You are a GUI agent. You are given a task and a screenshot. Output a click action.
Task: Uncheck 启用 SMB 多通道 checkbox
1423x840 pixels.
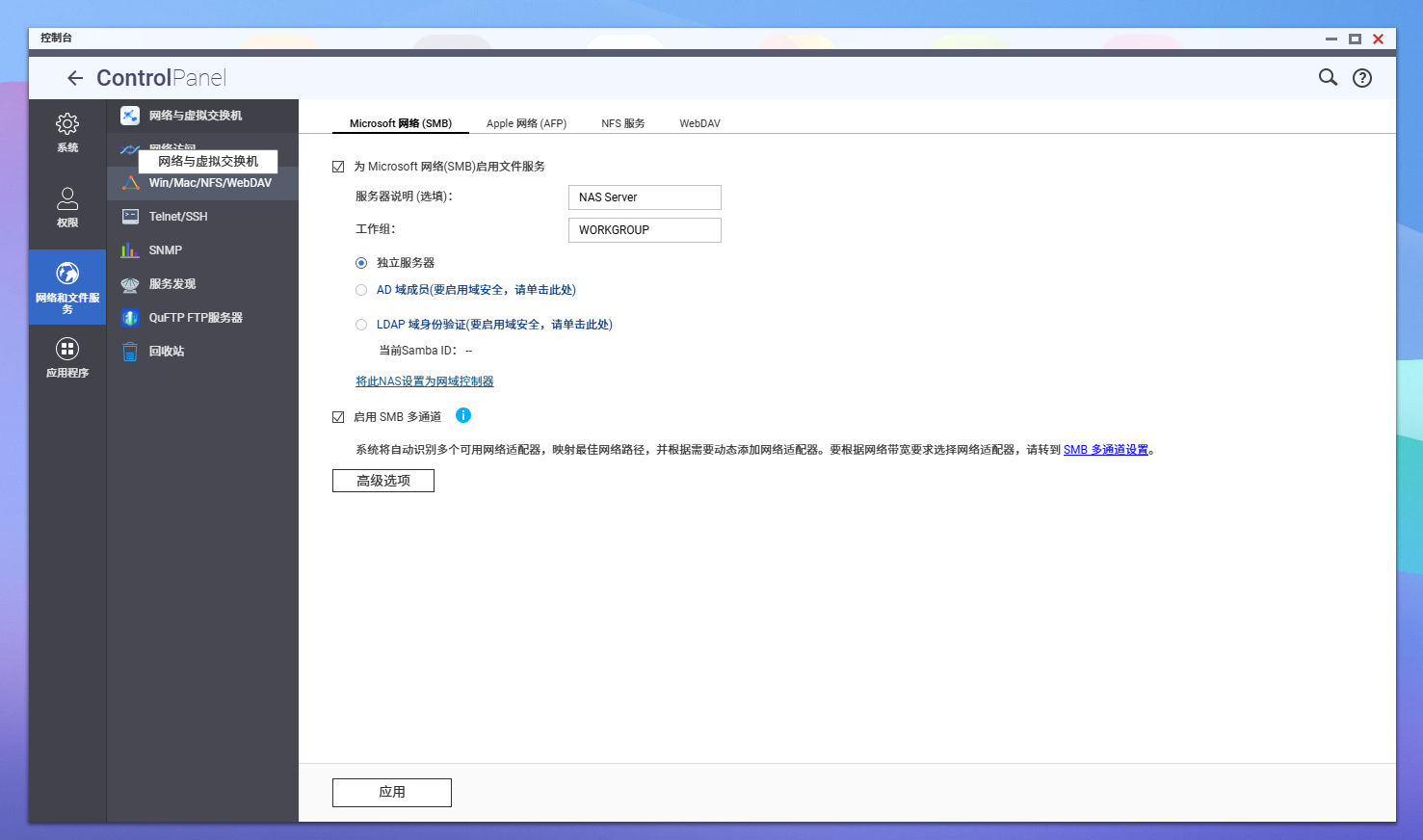coord(338,417)
